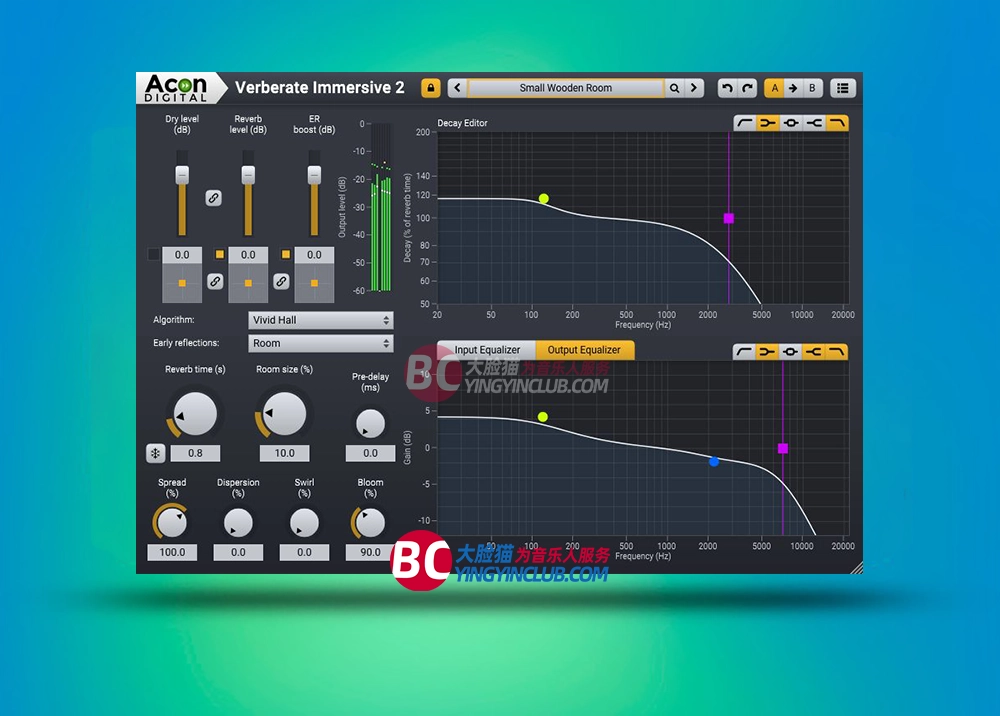Switch to the Output Equalizer tab
1000x716 pixels.
[x=584, y=350]
